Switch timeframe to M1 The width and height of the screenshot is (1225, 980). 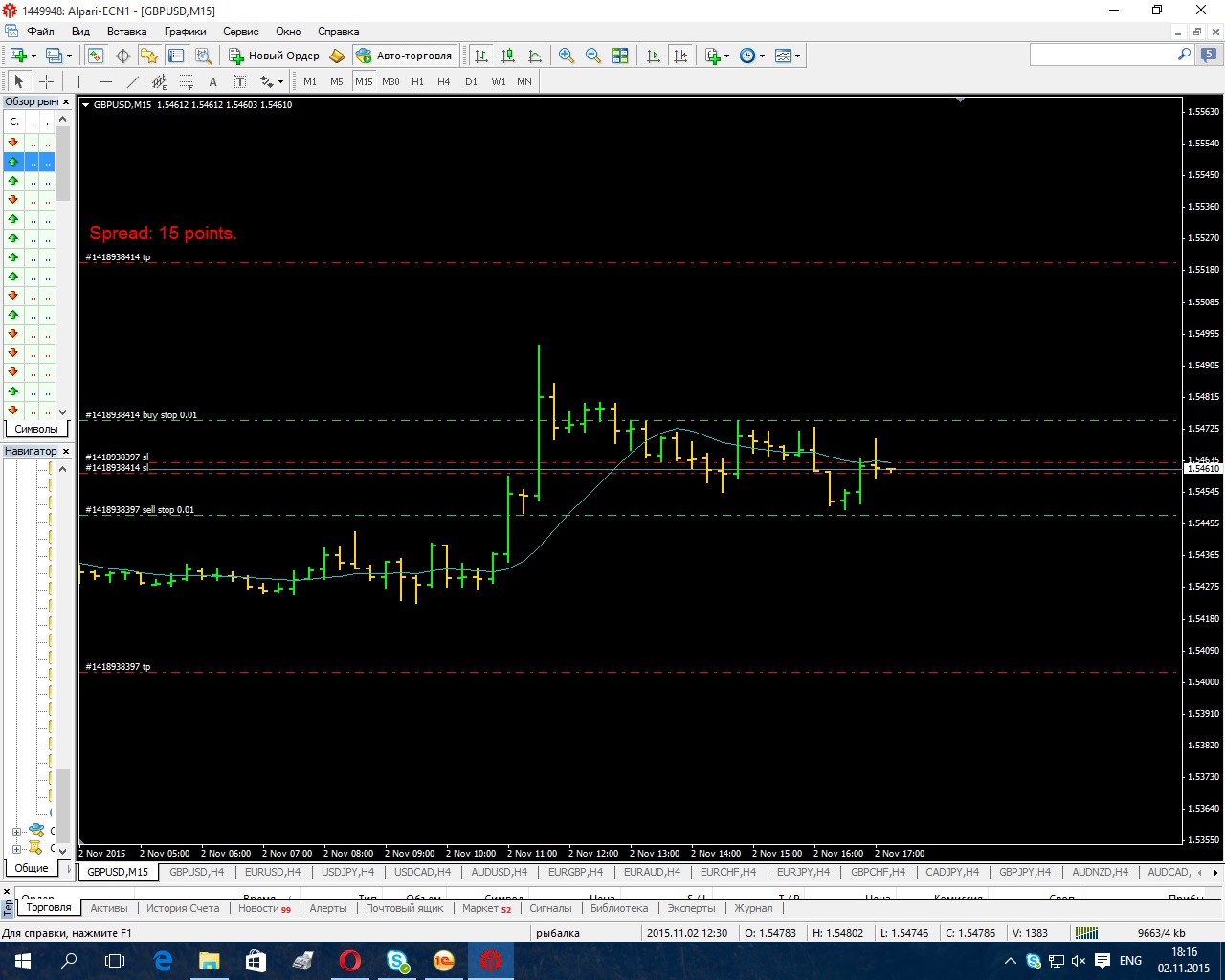pyautogui.click(x=310, y=81)
